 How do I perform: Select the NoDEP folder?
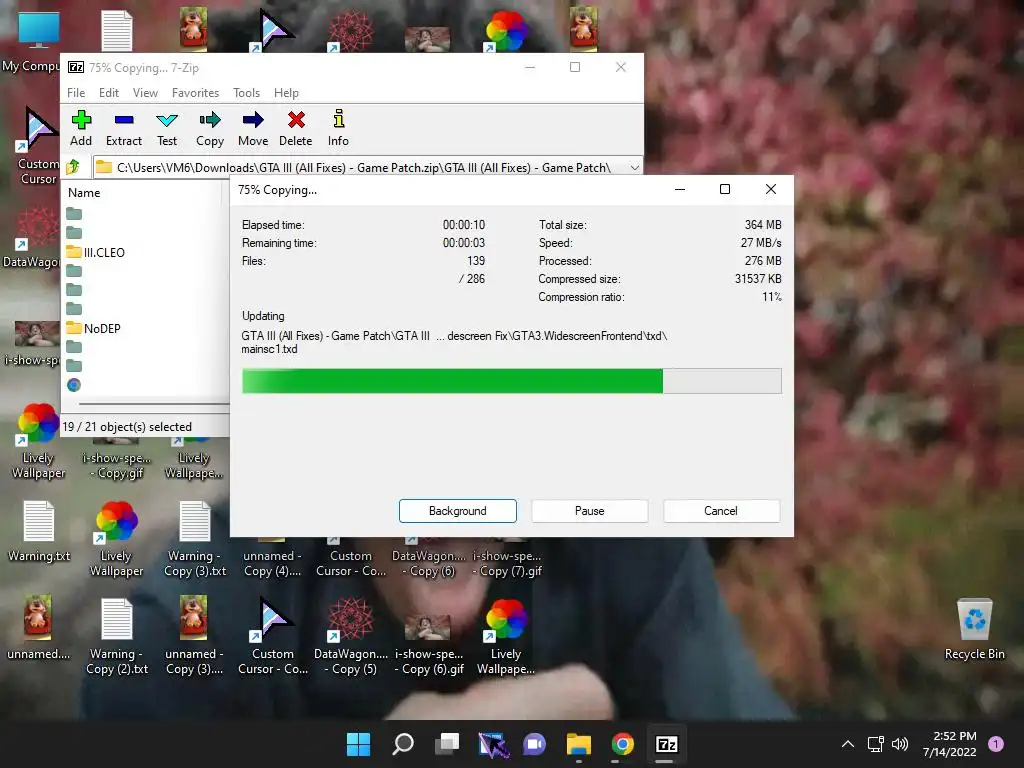tap(94, 328)
